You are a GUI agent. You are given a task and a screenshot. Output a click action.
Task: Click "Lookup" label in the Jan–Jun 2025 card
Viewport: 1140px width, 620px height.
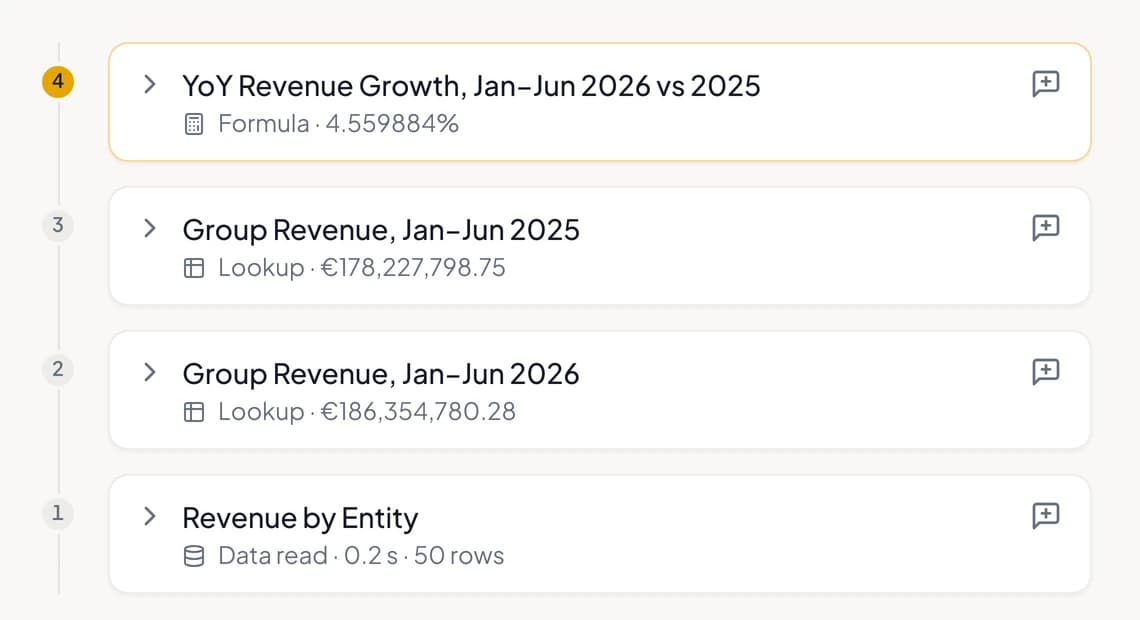point(261,267)
